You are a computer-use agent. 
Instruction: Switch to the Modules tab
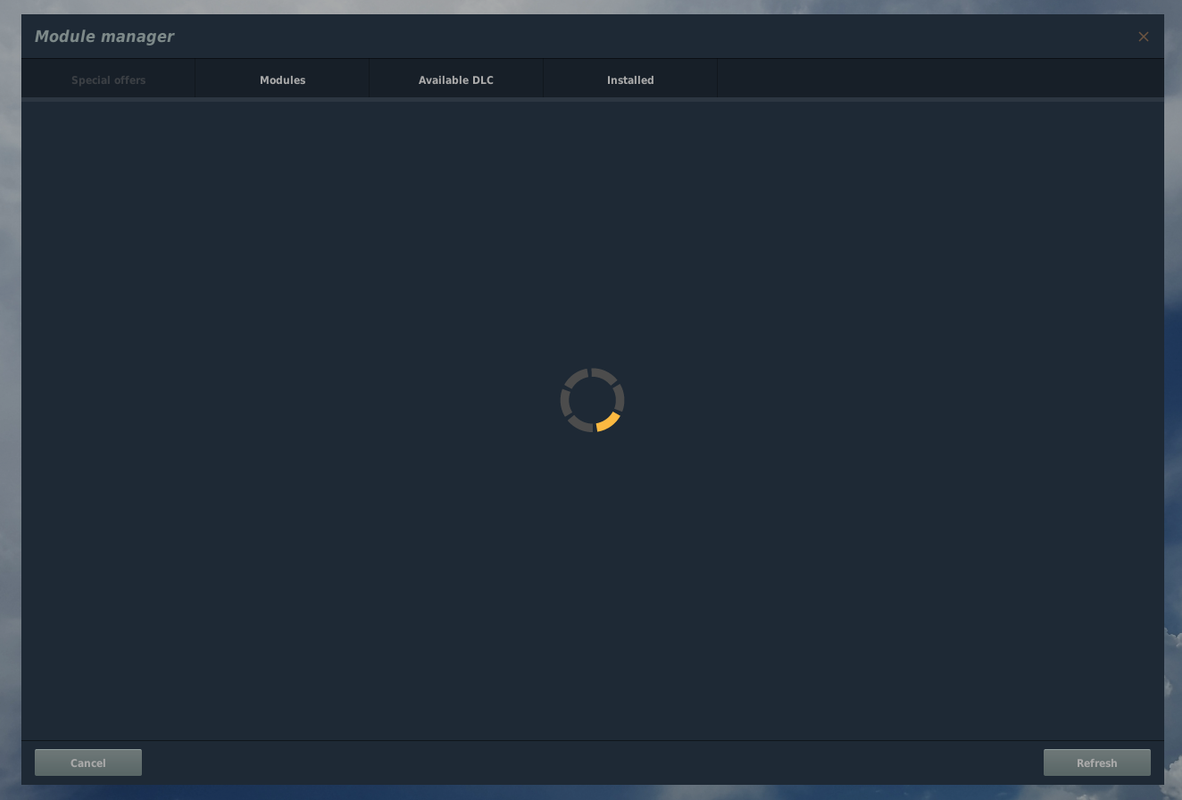point(283,80)
